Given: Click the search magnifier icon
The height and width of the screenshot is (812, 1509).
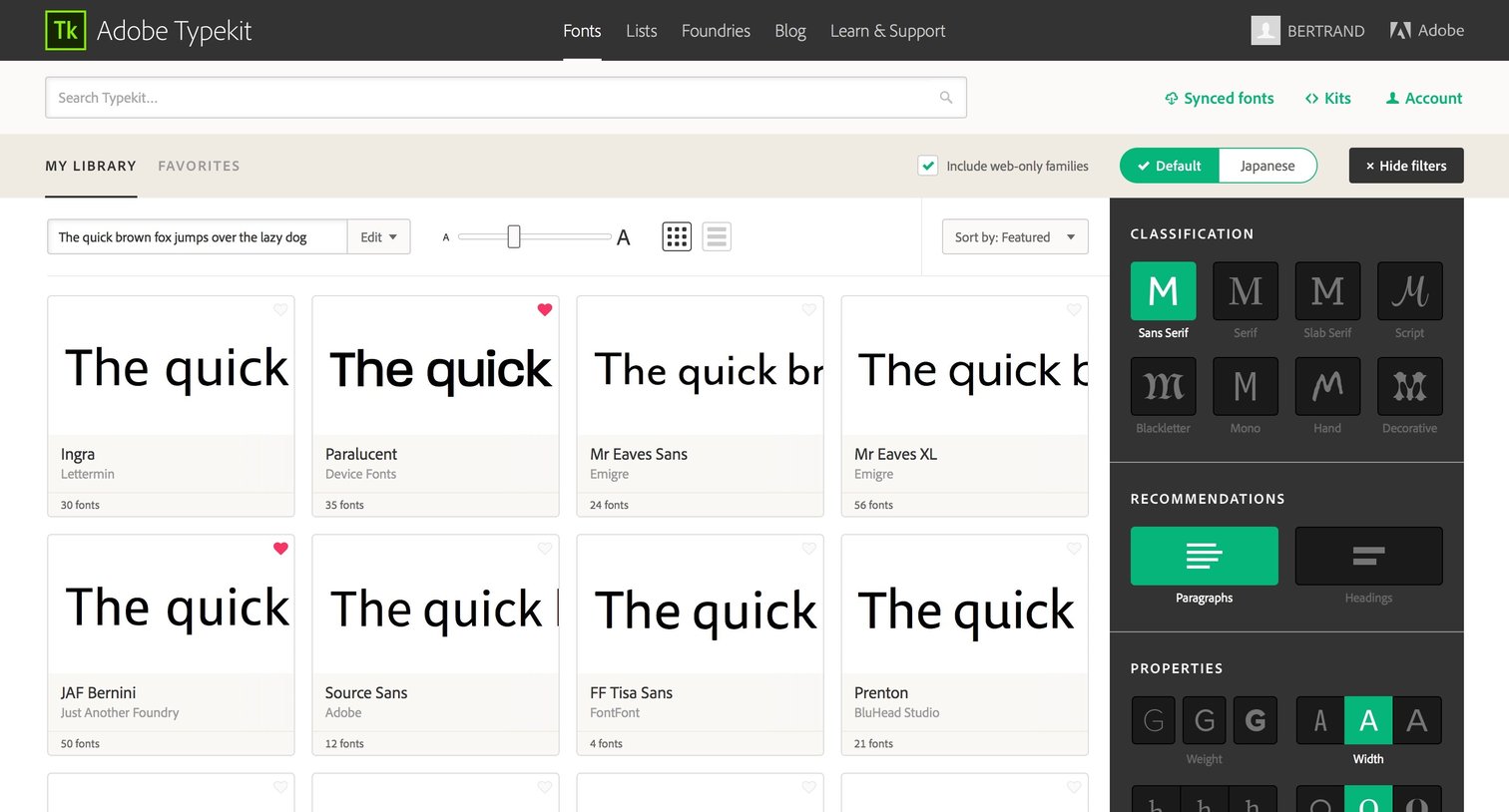Looking at the screenshot, I should coord(946,98).
